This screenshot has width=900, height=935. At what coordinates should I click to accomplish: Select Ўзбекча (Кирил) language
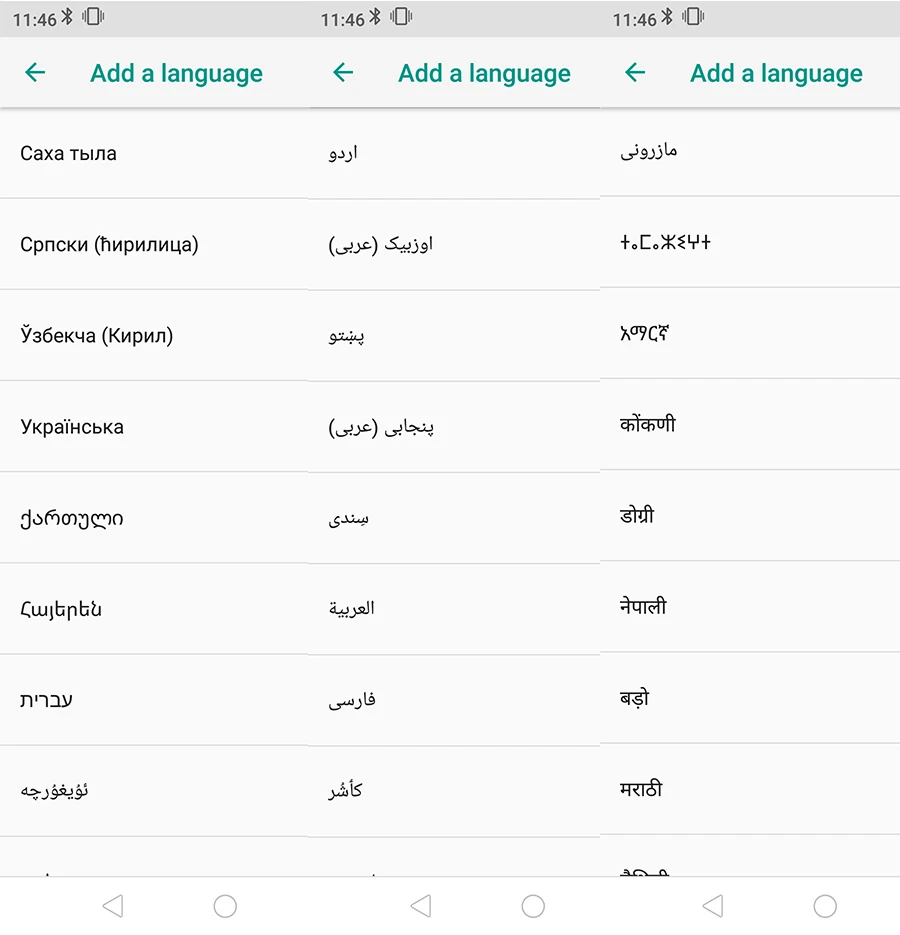(154, 336)
